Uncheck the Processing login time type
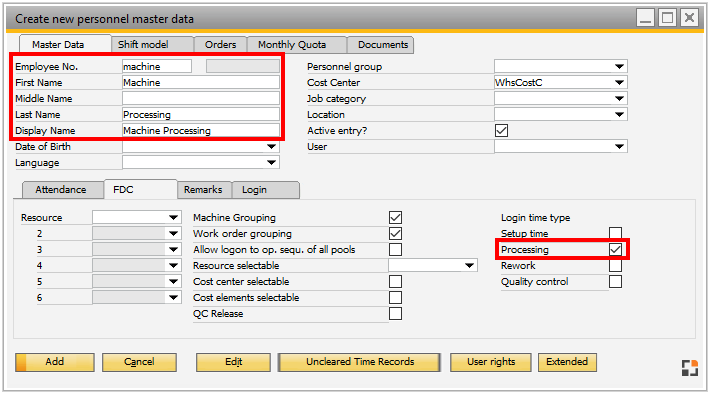This screenshot has width=710, height=394. click(615, 250)
